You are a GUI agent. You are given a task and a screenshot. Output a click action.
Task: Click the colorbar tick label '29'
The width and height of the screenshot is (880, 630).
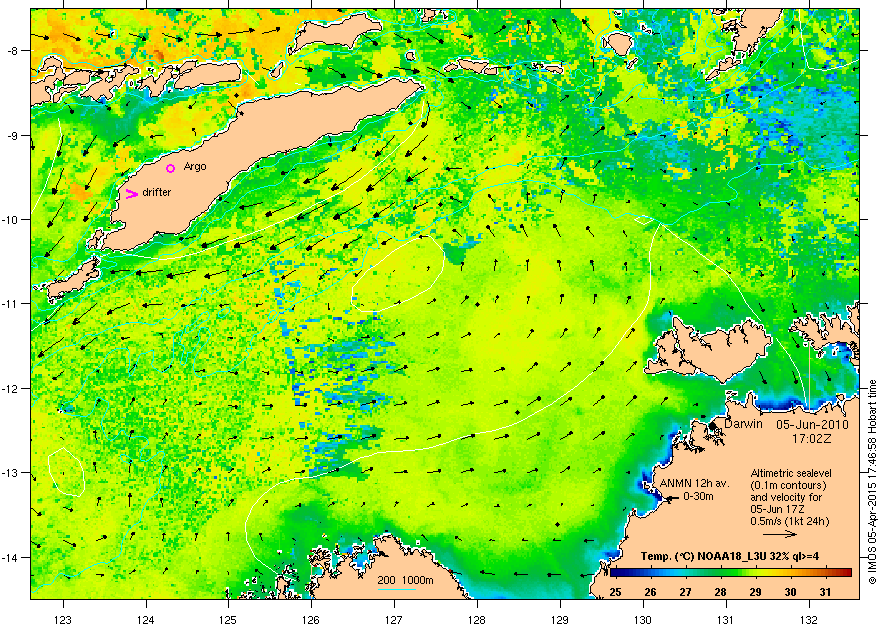[755, 592]
